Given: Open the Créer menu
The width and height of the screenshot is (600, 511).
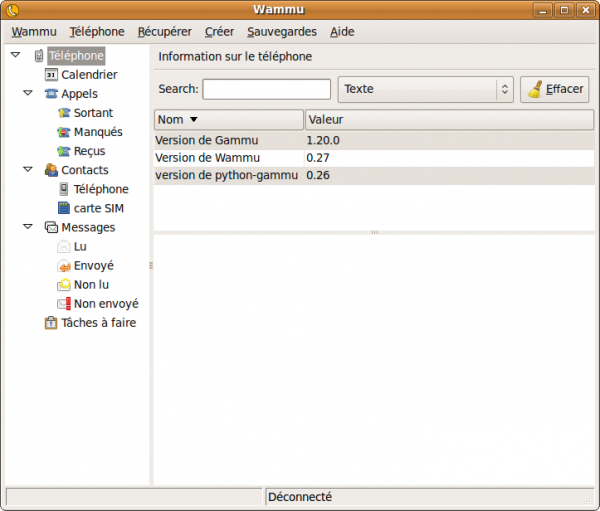Looking at the screenshot, I should click(219, 32).
